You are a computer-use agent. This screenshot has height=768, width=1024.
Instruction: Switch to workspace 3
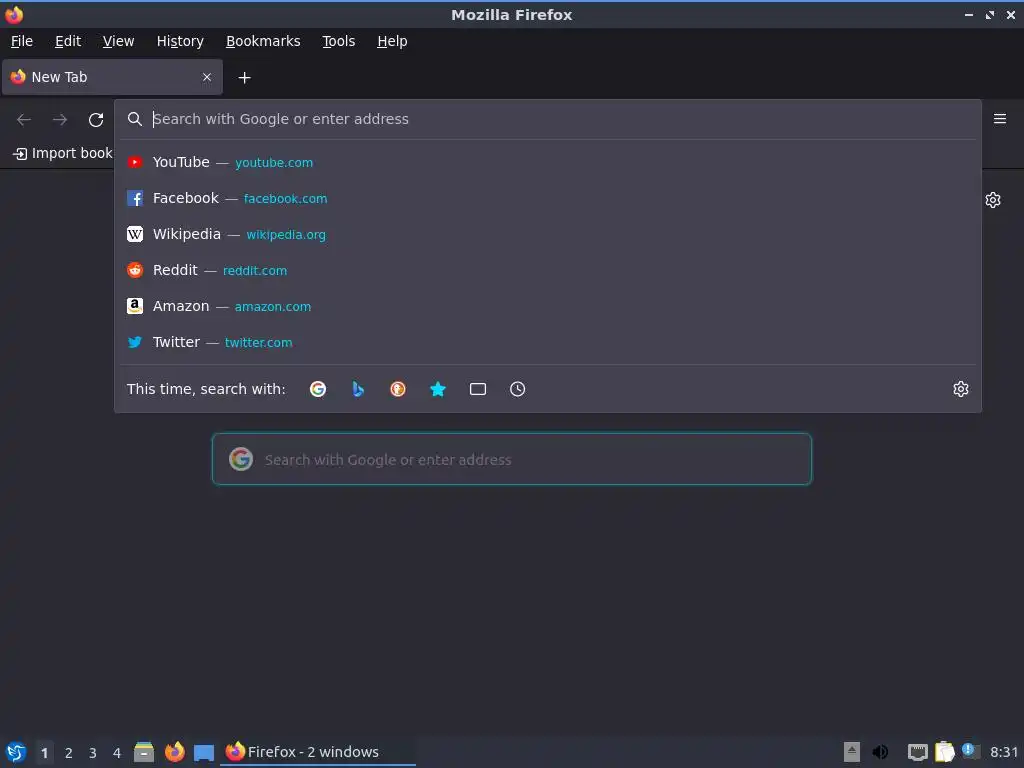tap(93, 753)
